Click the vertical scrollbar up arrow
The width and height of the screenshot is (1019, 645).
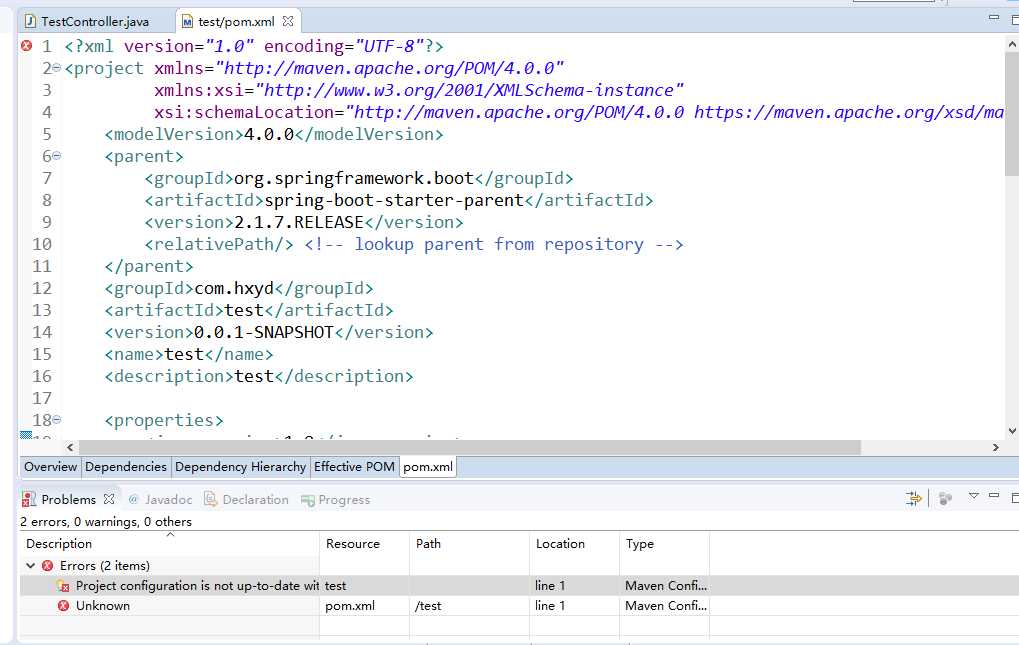(1012, 44)
